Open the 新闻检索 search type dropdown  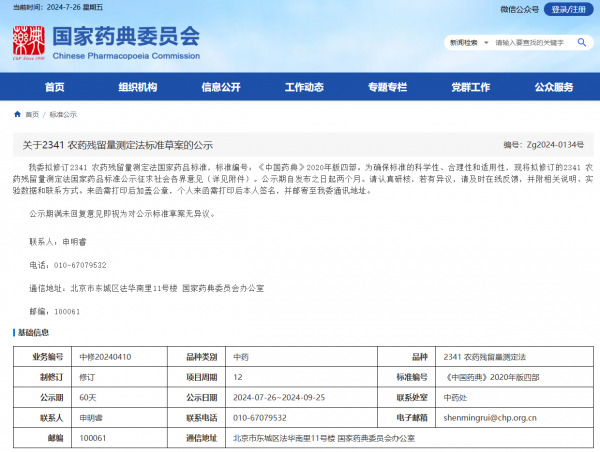464,43
